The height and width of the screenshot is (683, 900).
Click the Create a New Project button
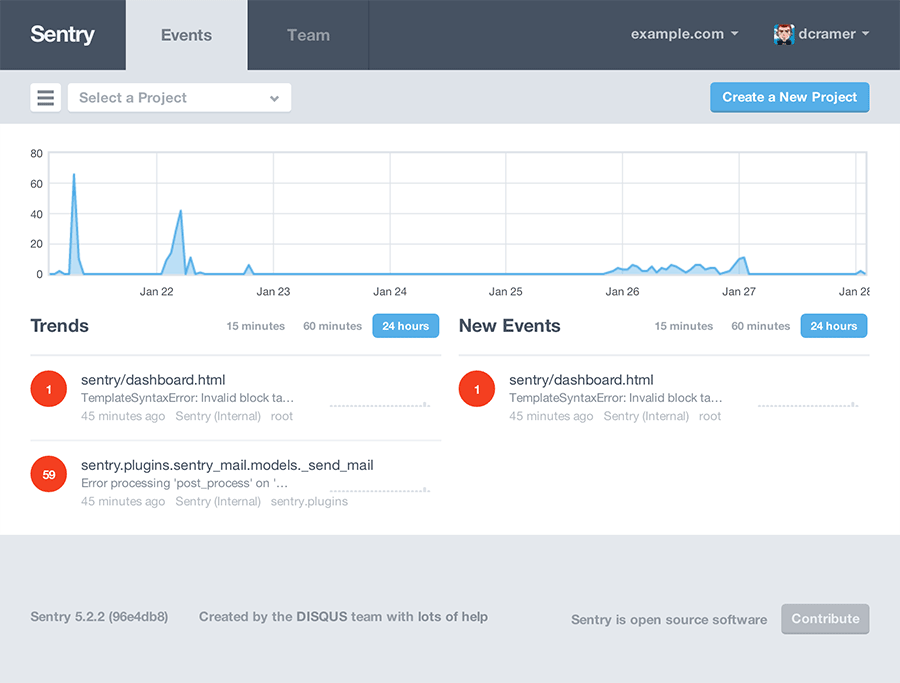coord(789,97)
